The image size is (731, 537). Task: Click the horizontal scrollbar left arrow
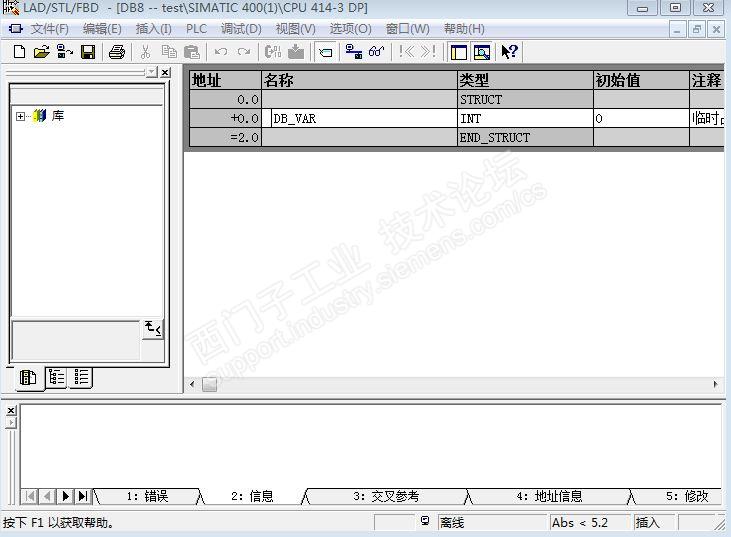coord(192,384)
